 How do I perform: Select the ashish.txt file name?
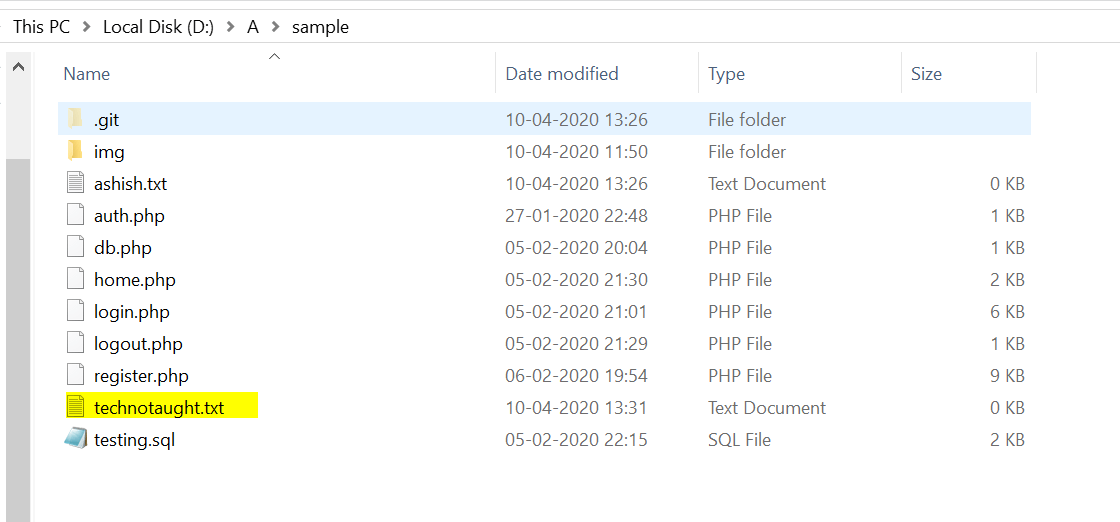pos(130,184)
